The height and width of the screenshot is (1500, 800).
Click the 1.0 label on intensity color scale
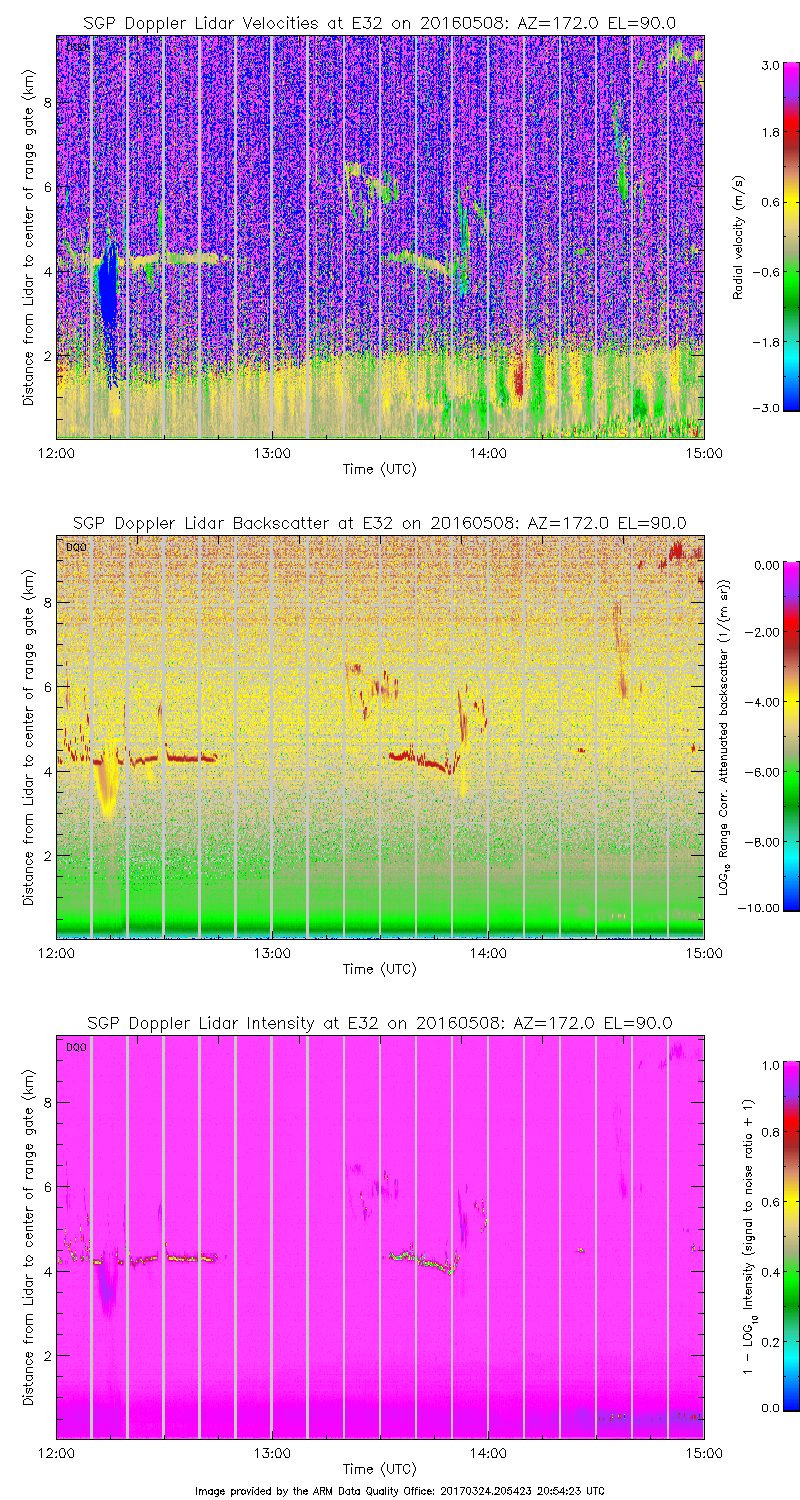pos(767,1065)
